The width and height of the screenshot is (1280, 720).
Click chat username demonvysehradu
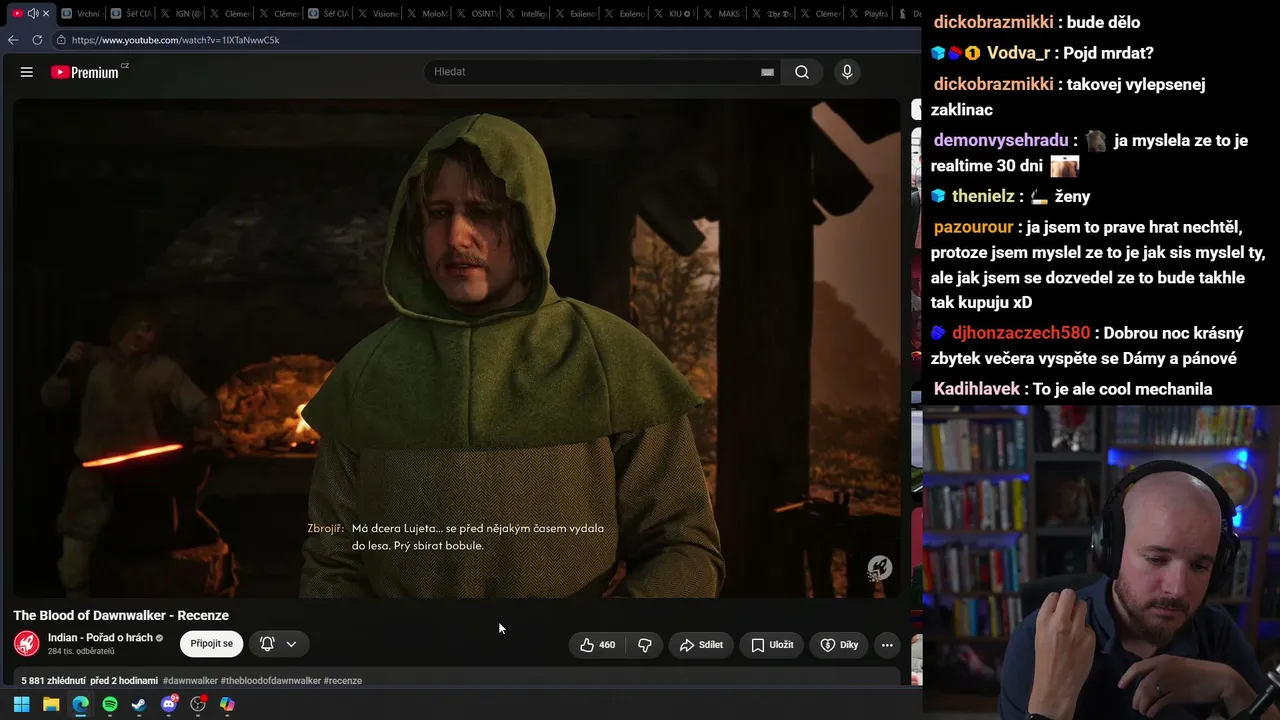pyautogui.click(x=1000, y=141)
